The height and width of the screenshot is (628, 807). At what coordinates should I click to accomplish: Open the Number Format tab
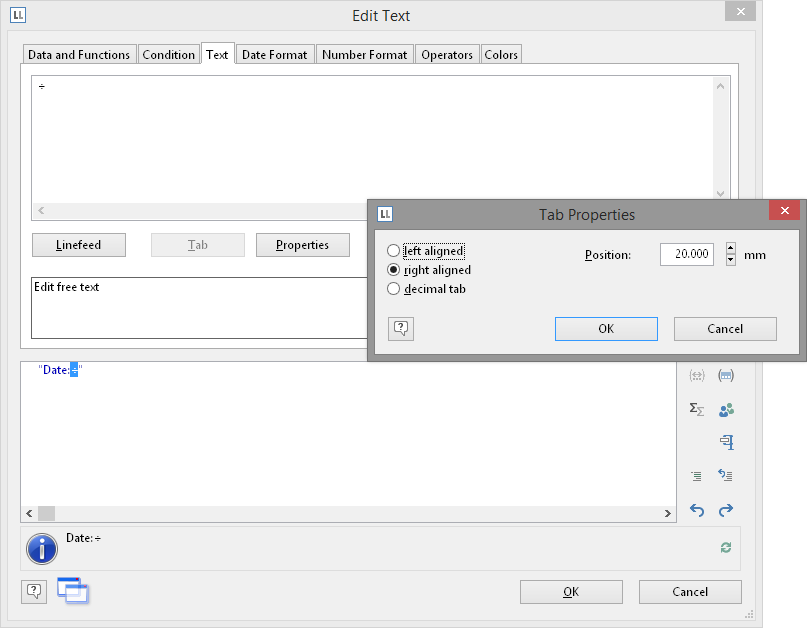(x=364, y=55)
